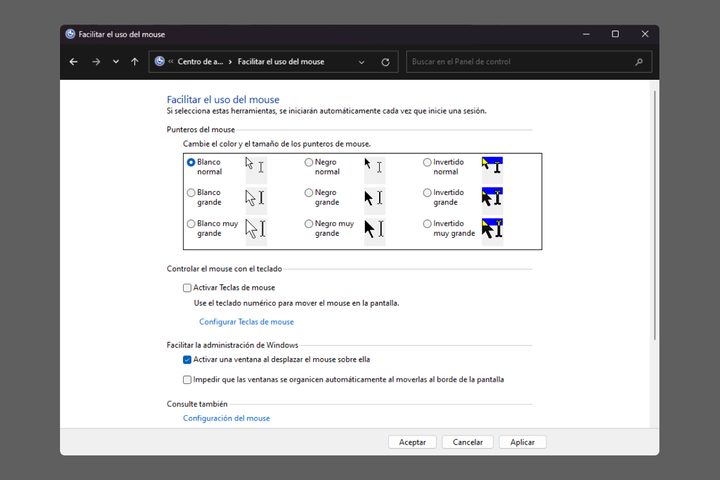The image size is (720, 480).
Task: Click the Refresh icon beside address bar
Action: (x=385, y=62)
